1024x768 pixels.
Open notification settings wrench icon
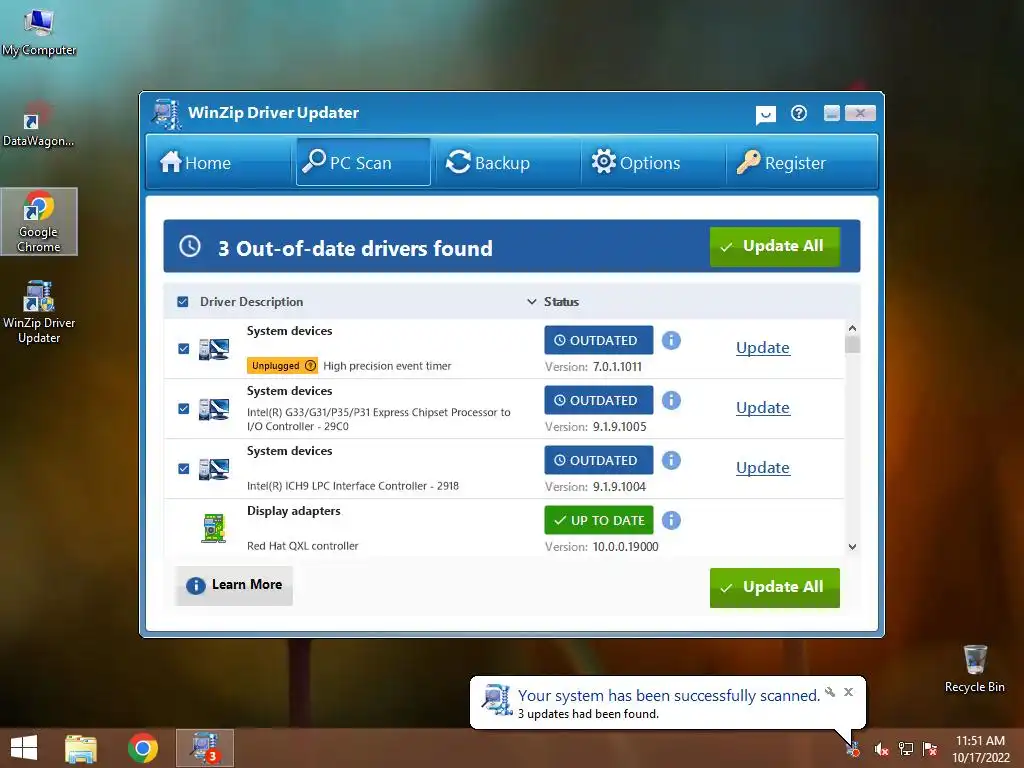tap(830, 692)
